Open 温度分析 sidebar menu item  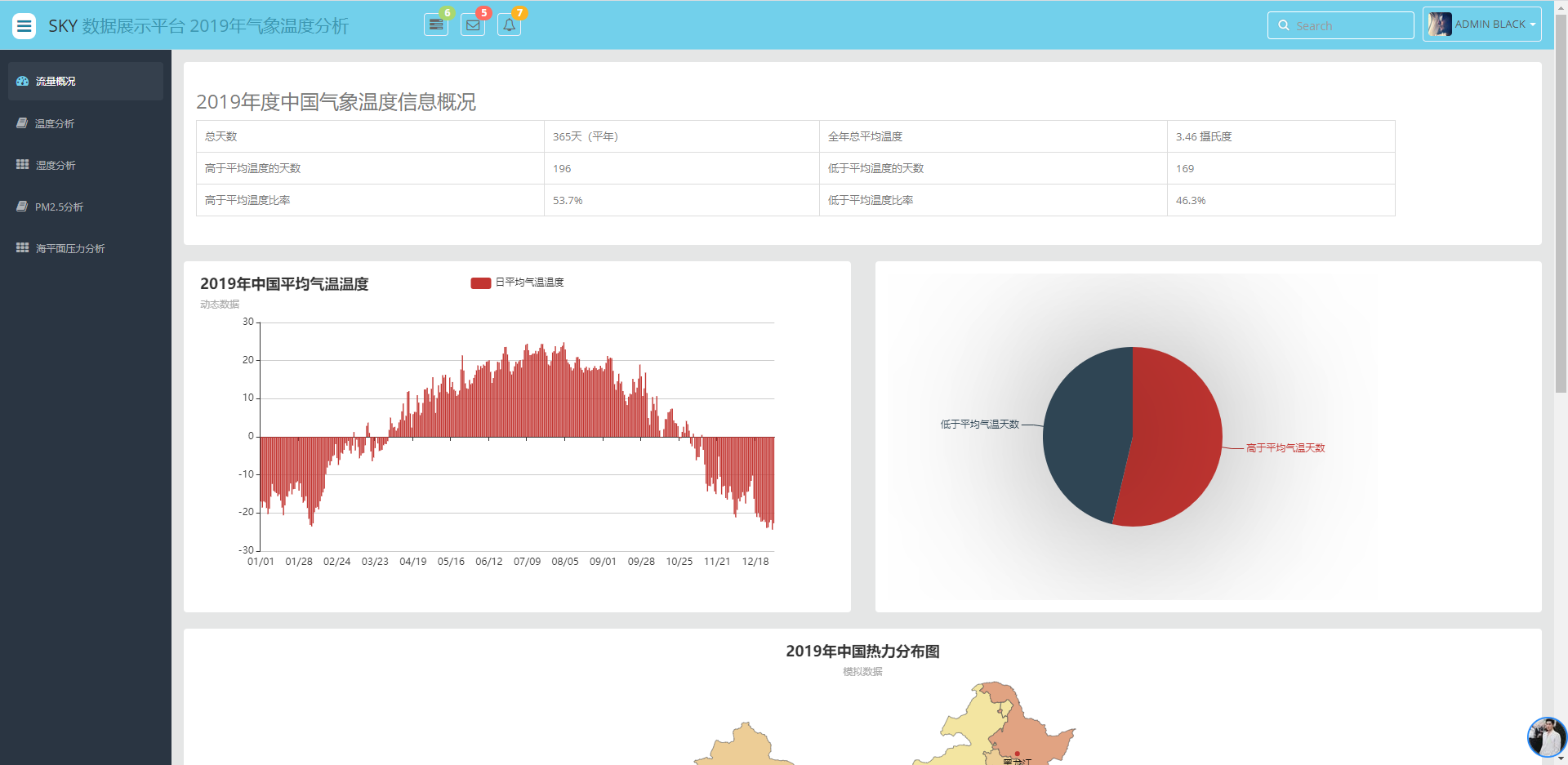coord(86,123)
